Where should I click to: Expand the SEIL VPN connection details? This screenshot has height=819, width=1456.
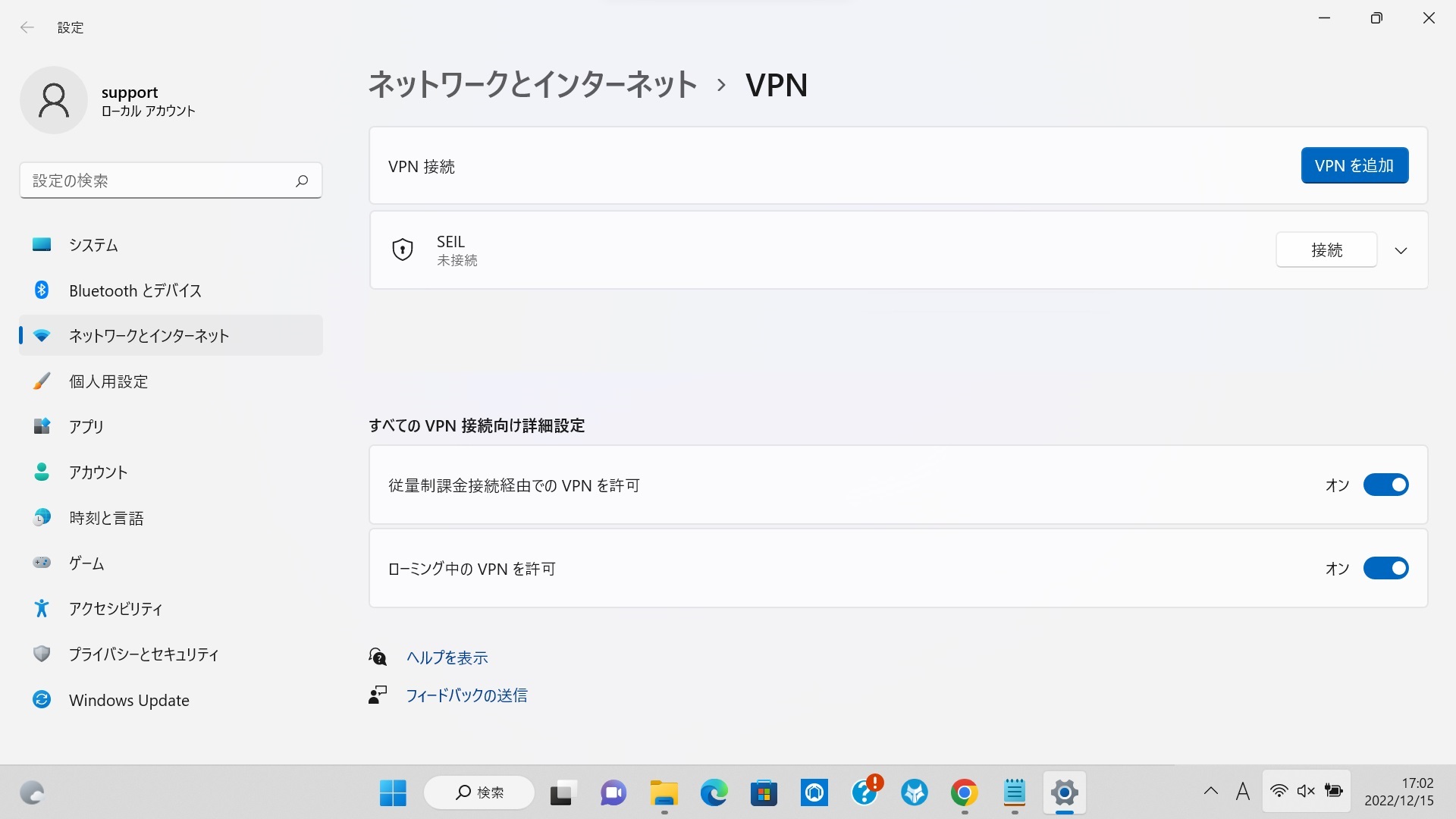coord(1401,250)
